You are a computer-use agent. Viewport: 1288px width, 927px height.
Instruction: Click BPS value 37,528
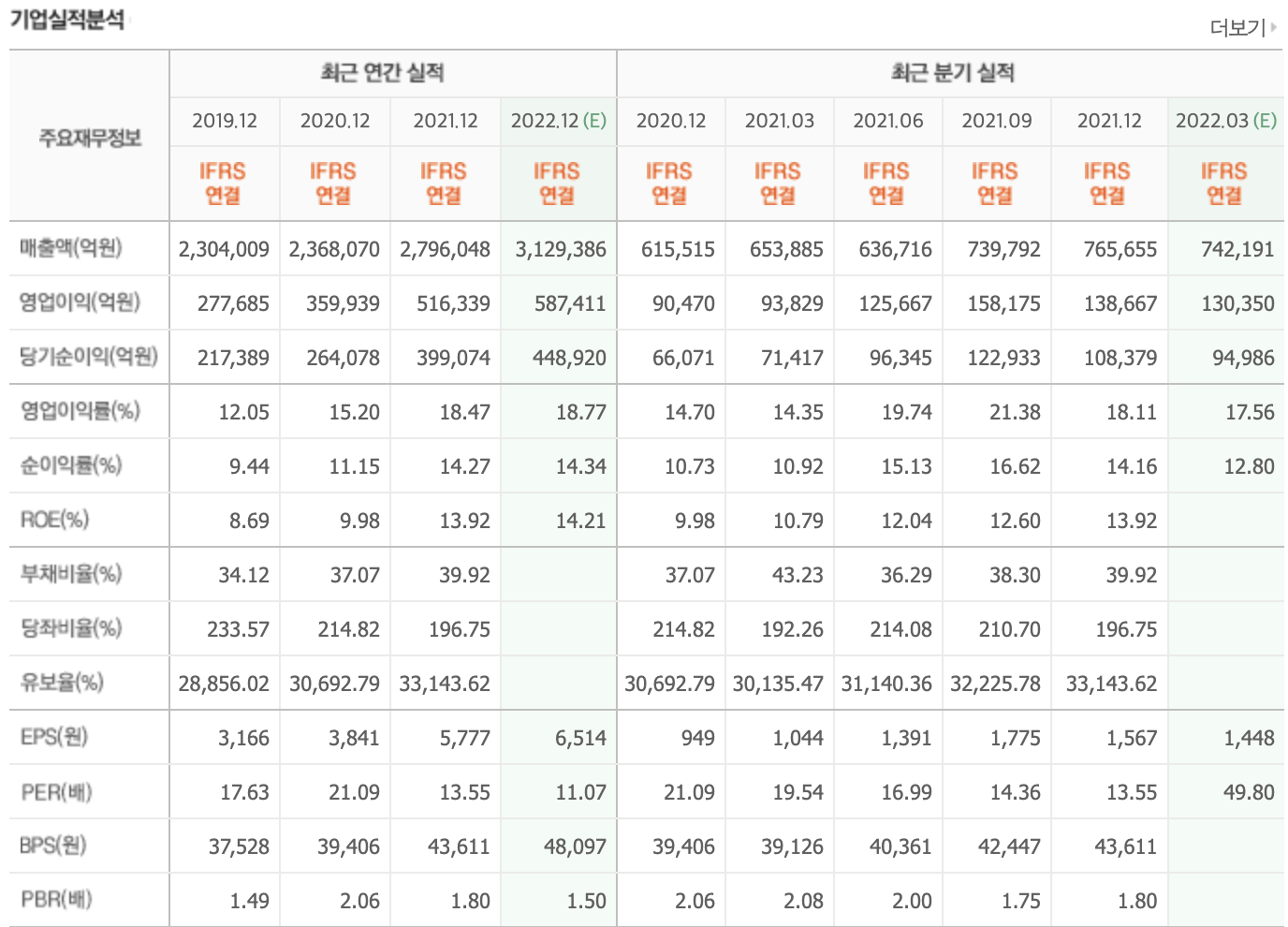pyautogui.click(x=239, y=847)
